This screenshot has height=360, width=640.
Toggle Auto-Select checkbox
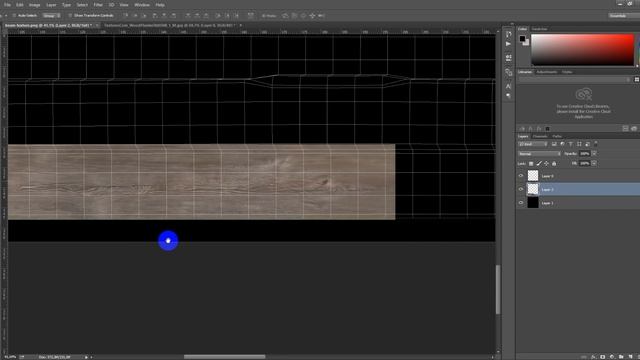coord(14,16)
